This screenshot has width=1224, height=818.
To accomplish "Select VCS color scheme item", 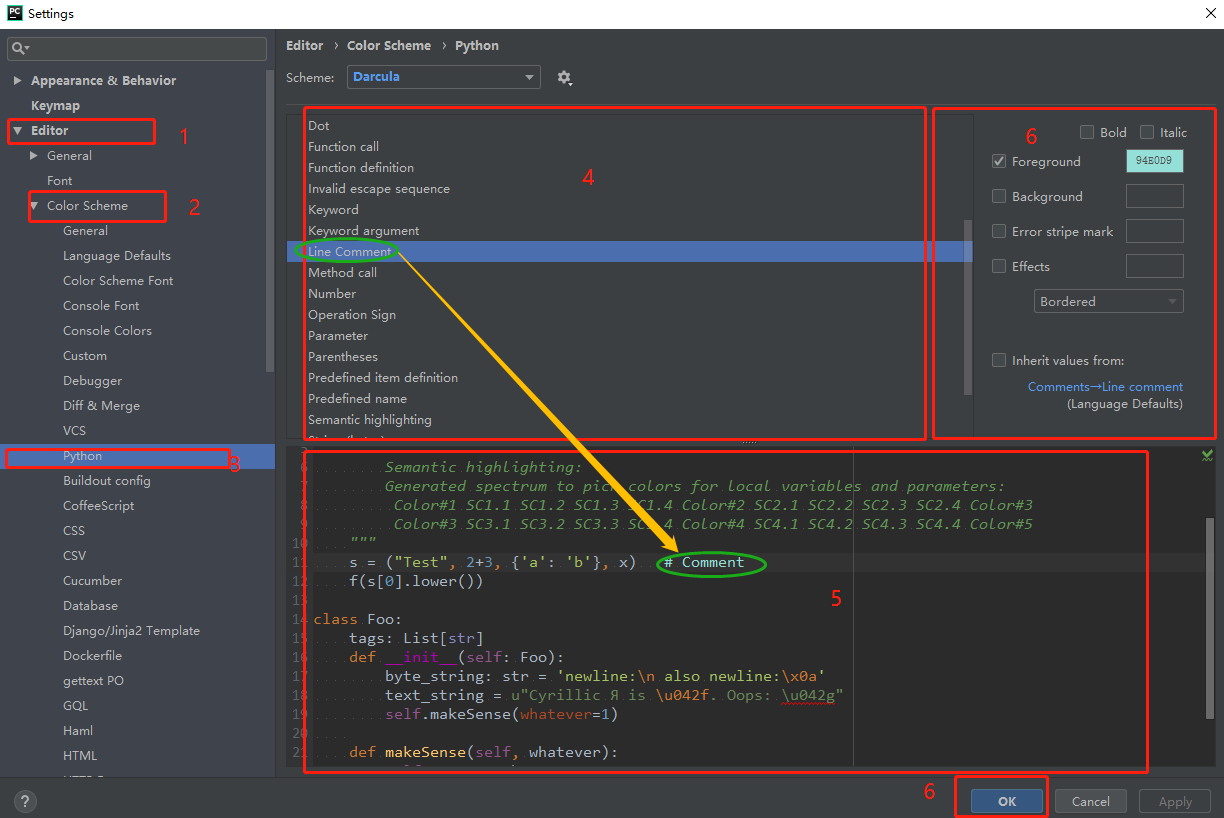I will click(x=74, y=430).
